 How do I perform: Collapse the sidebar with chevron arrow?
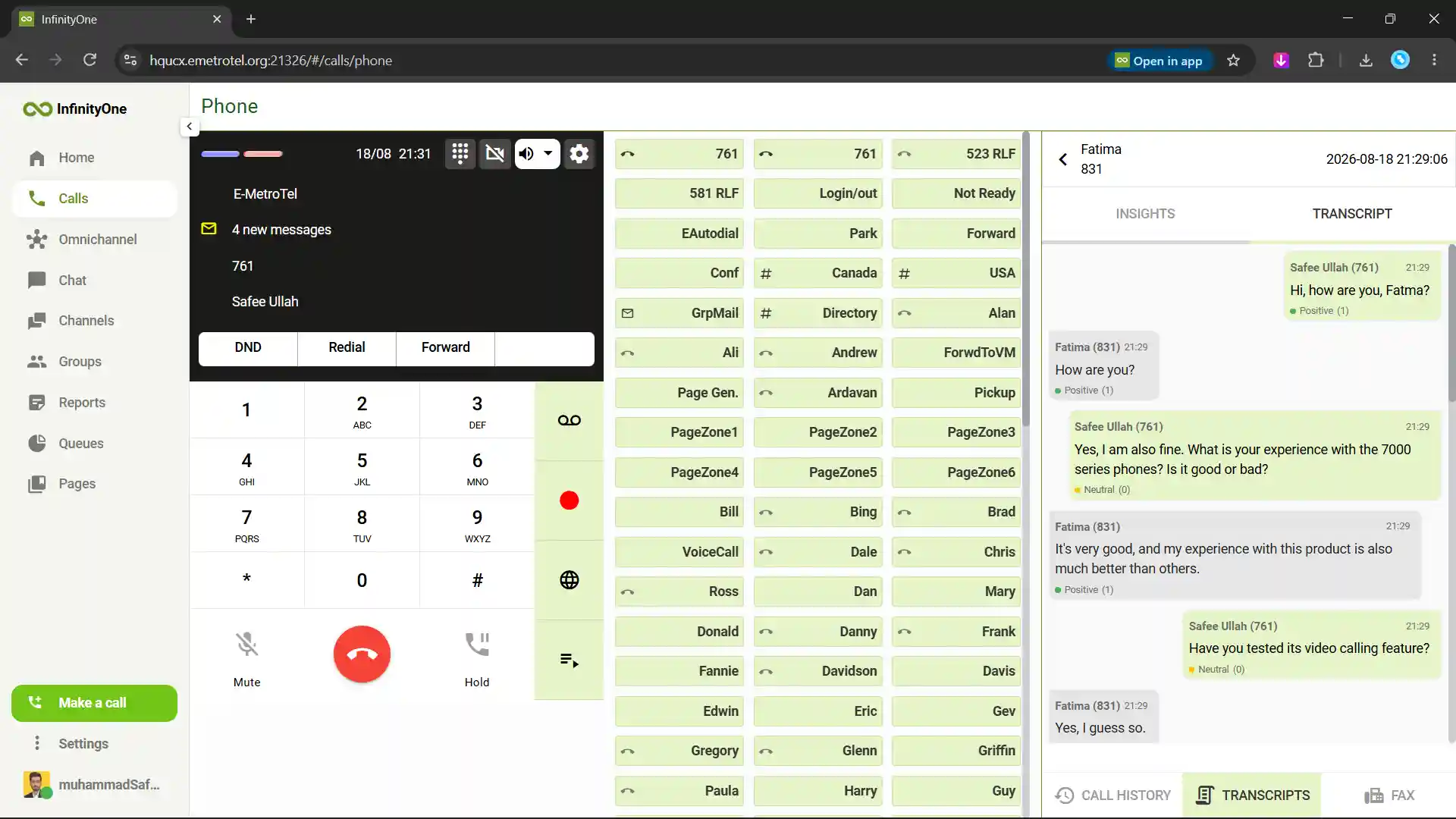click(190, 127)
